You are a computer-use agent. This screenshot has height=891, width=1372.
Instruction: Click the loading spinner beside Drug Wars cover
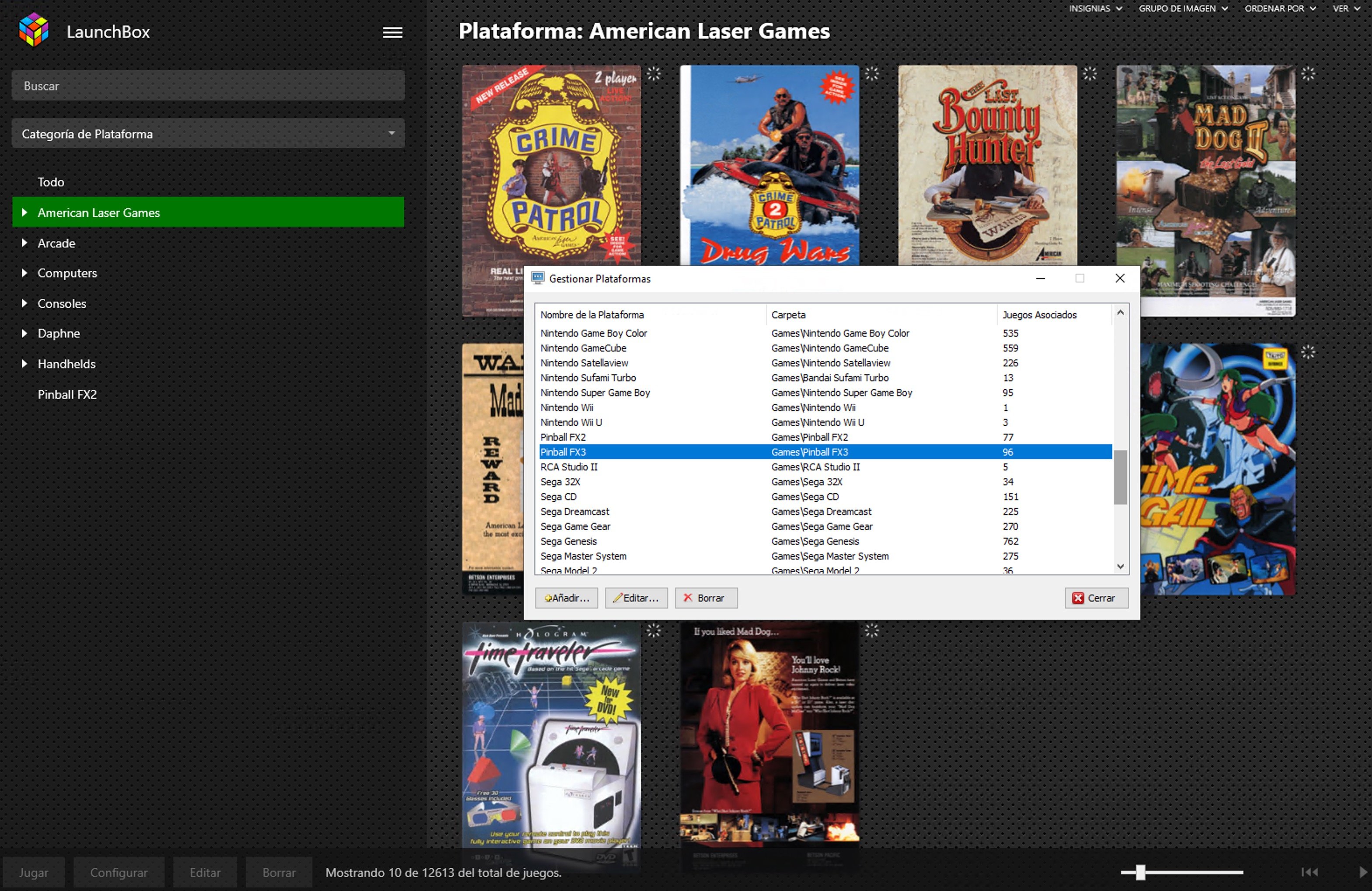point(871,73)
